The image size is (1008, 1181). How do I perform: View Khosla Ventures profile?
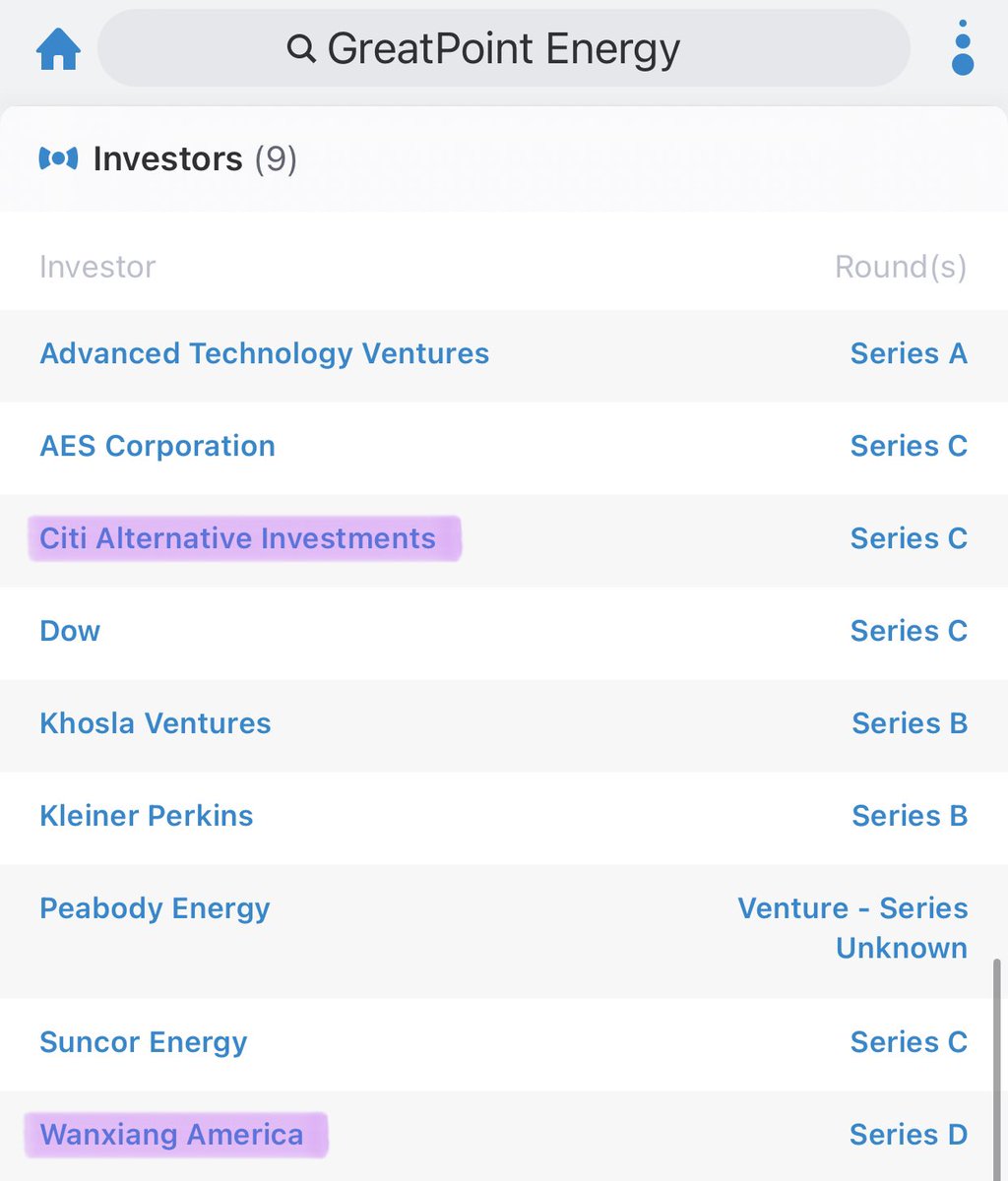(156, 723)
